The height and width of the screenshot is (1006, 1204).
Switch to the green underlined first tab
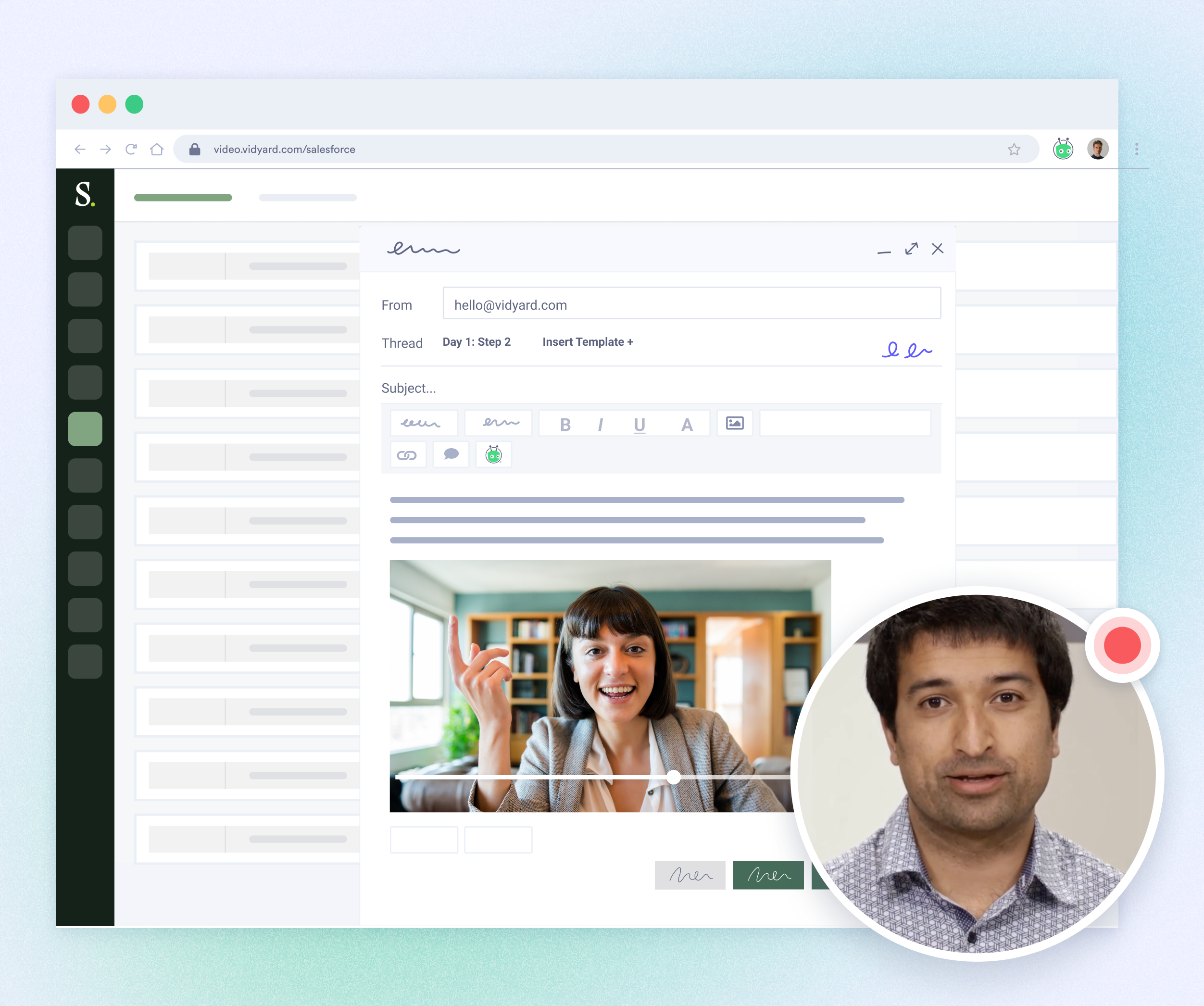pyautogui.click(x=183, y=197)
